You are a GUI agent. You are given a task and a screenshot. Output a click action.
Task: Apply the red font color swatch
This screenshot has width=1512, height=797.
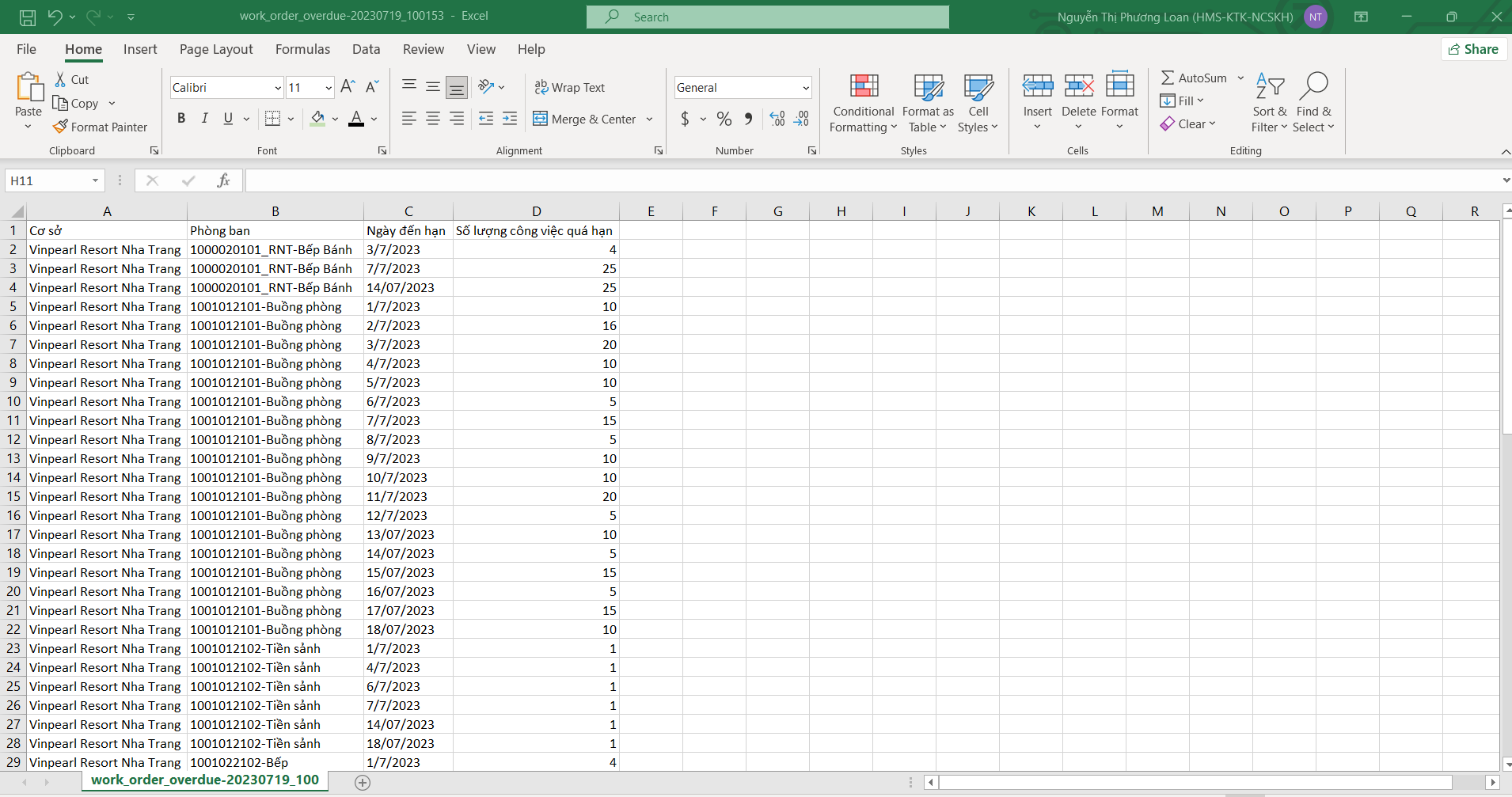point(356,119)
